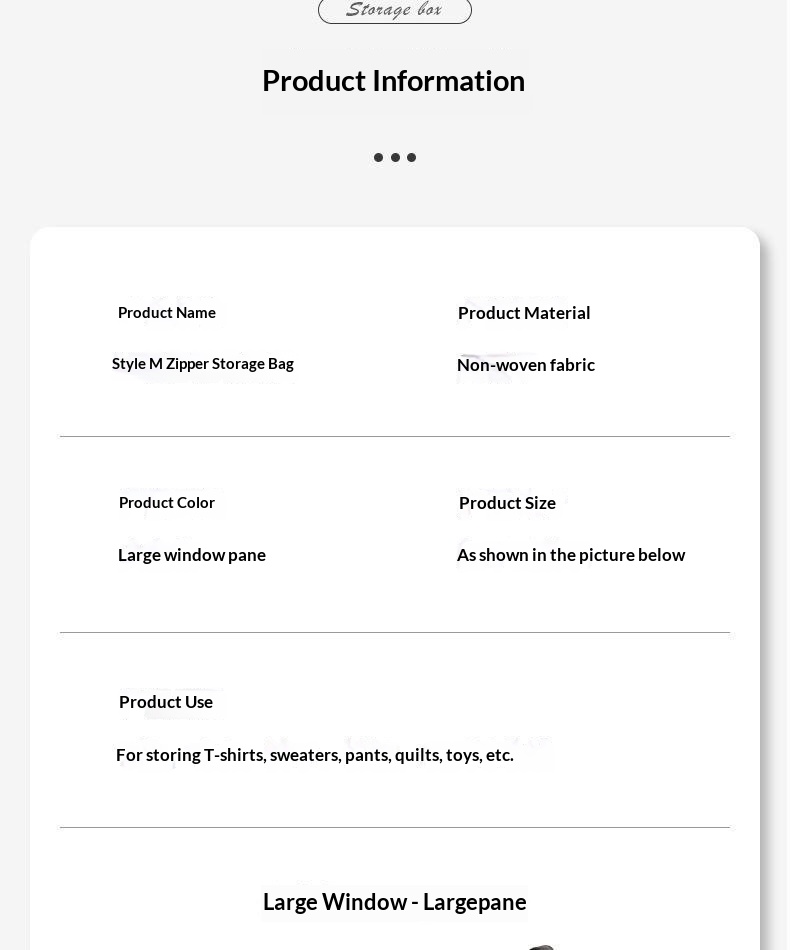The width and height of the screenshot is (790, 950).
Task: Click 'As shown in the picture below' text
Action: click(571, 555)
